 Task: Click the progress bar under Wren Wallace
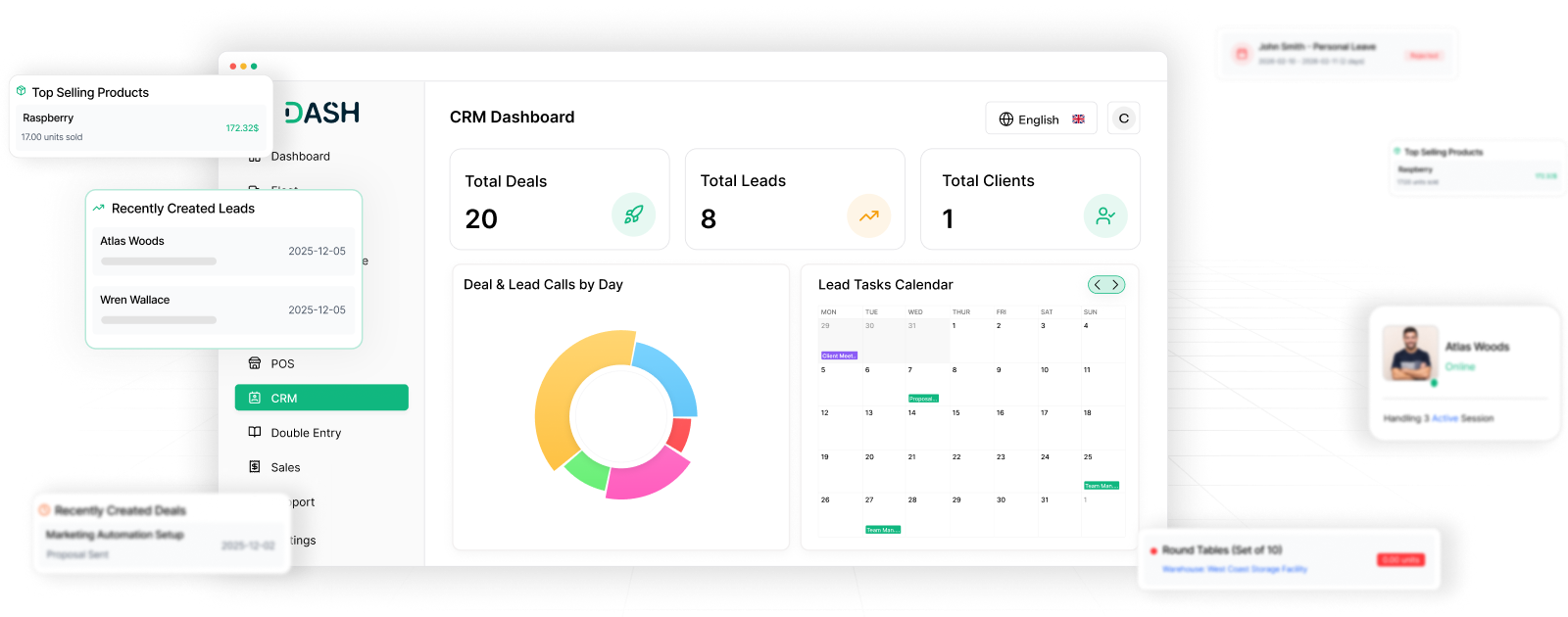(159, 320)
